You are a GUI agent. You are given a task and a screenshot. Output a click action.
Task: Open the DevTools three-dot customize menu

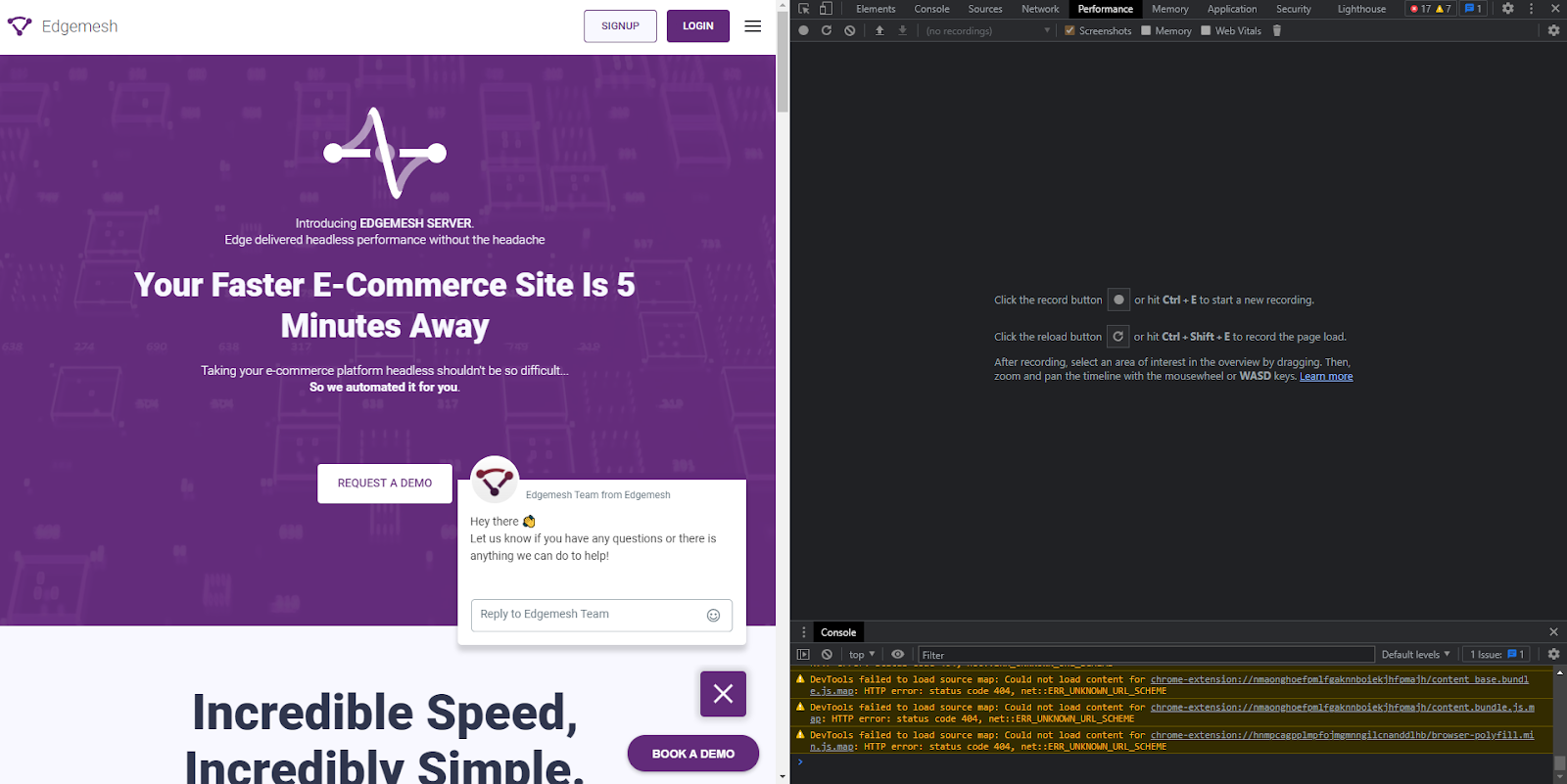pos(1532,9)
